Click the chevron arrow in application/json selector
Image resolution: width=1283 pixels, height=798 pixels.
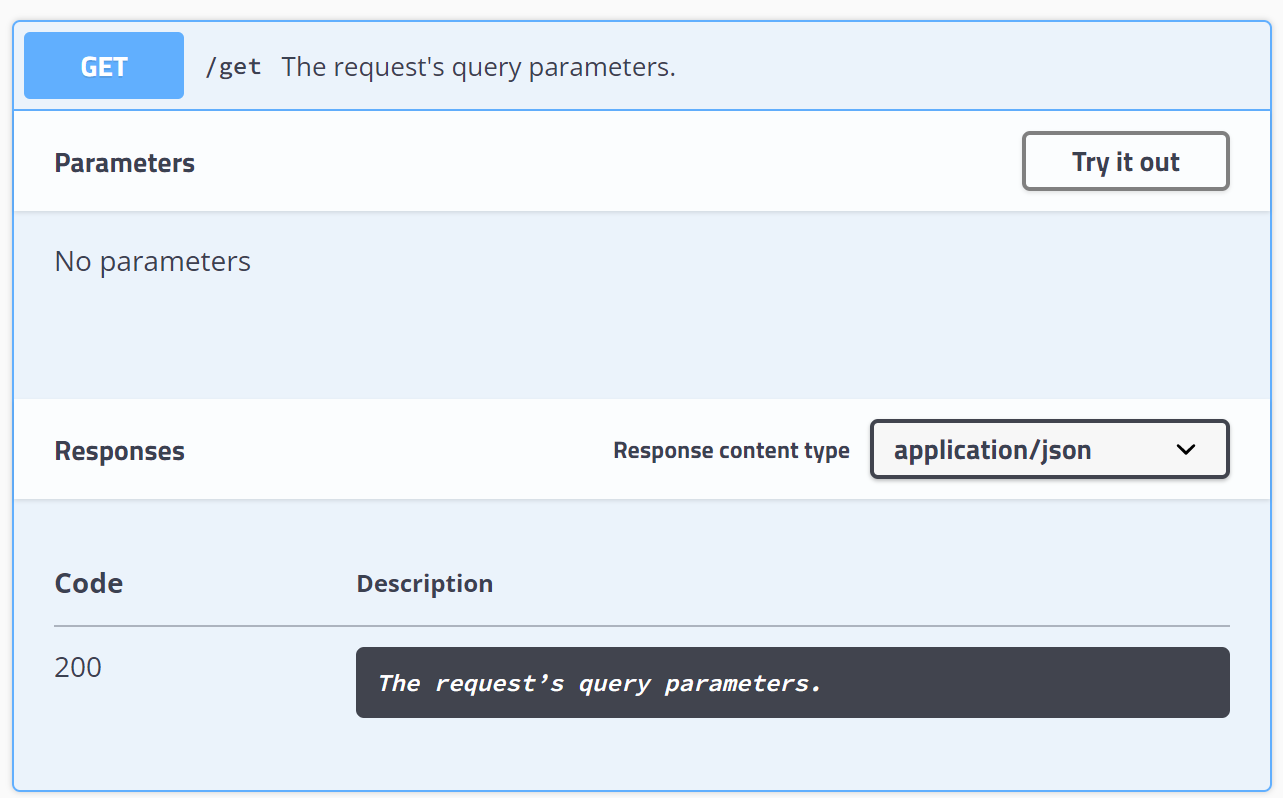click(1186, 450)
